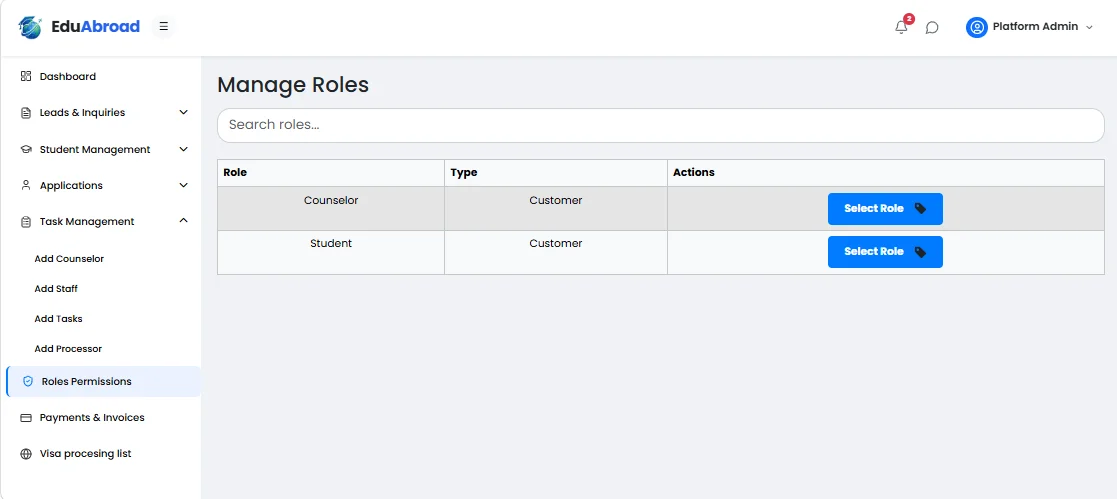Open the chat messages bubble icon
The width and height of the screenshot is (1117, 499).
[x=932, y=28]
